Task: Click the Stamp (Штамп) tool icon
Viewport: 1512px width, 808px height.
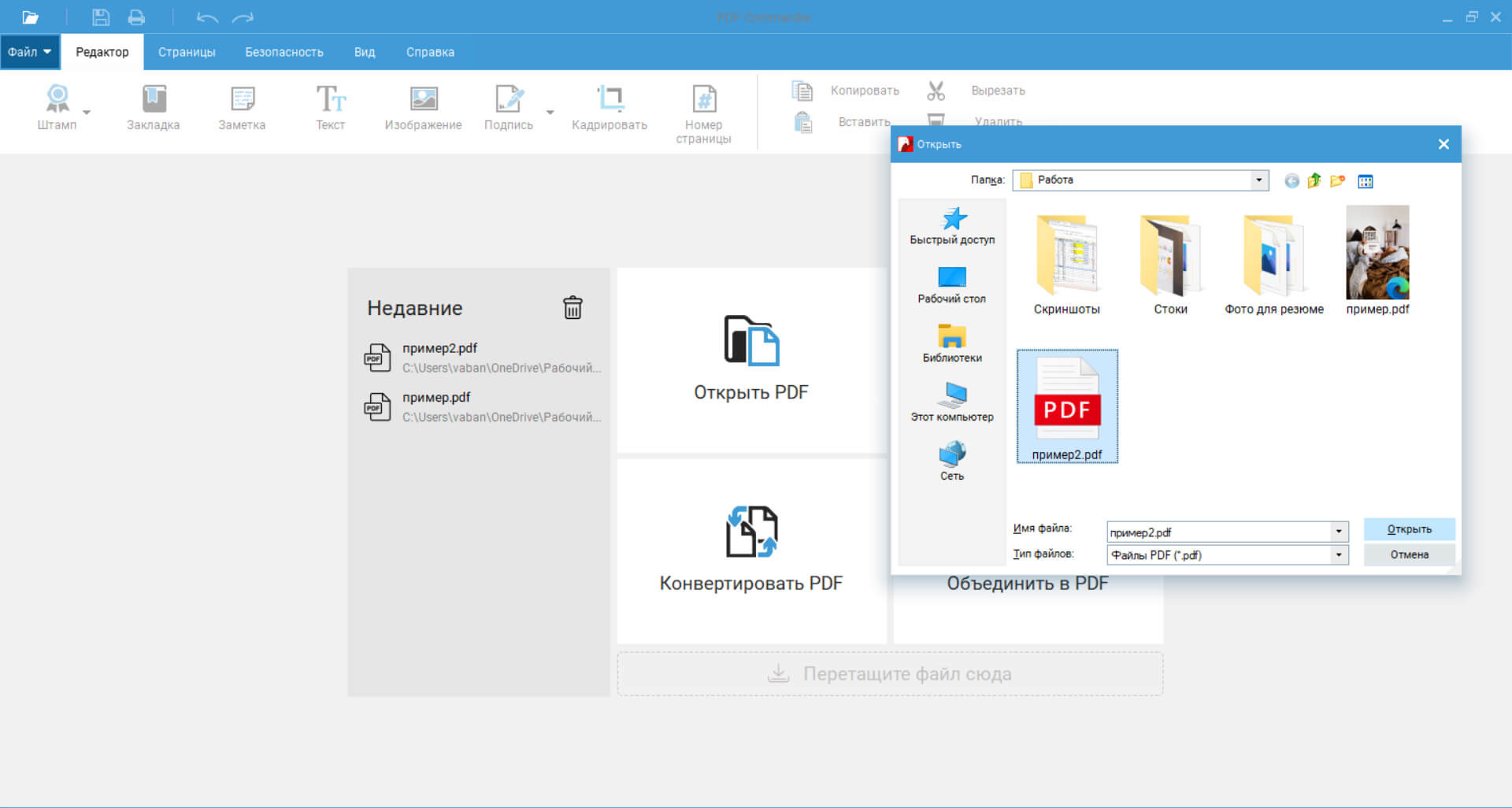Action: [57, 99]
